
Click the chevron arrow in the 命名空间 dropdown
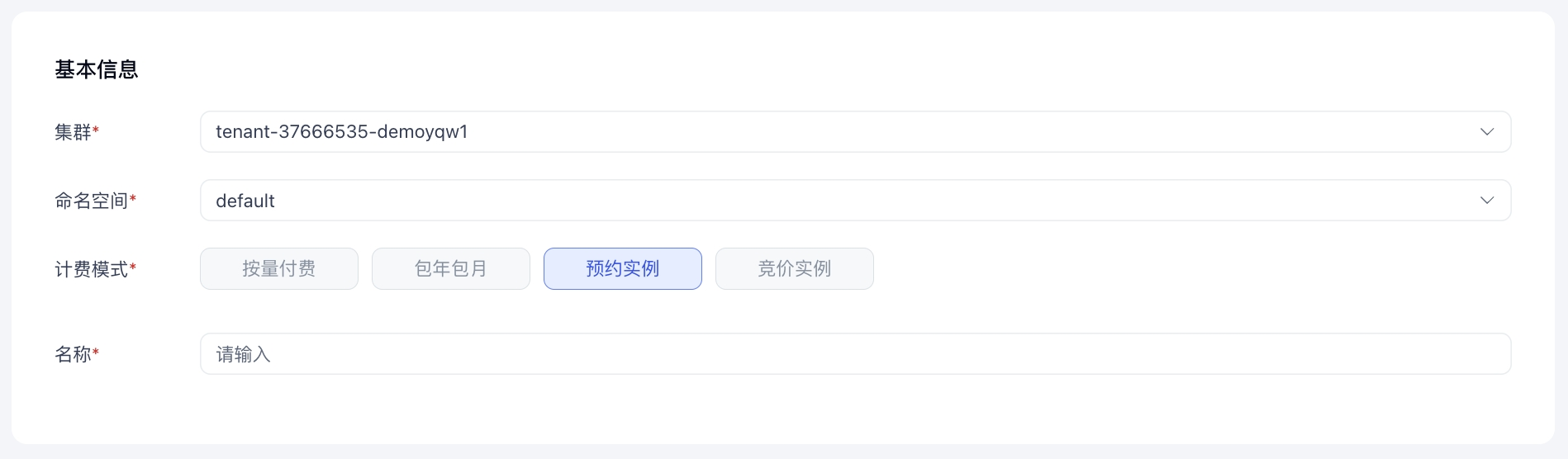(1487, 201)
